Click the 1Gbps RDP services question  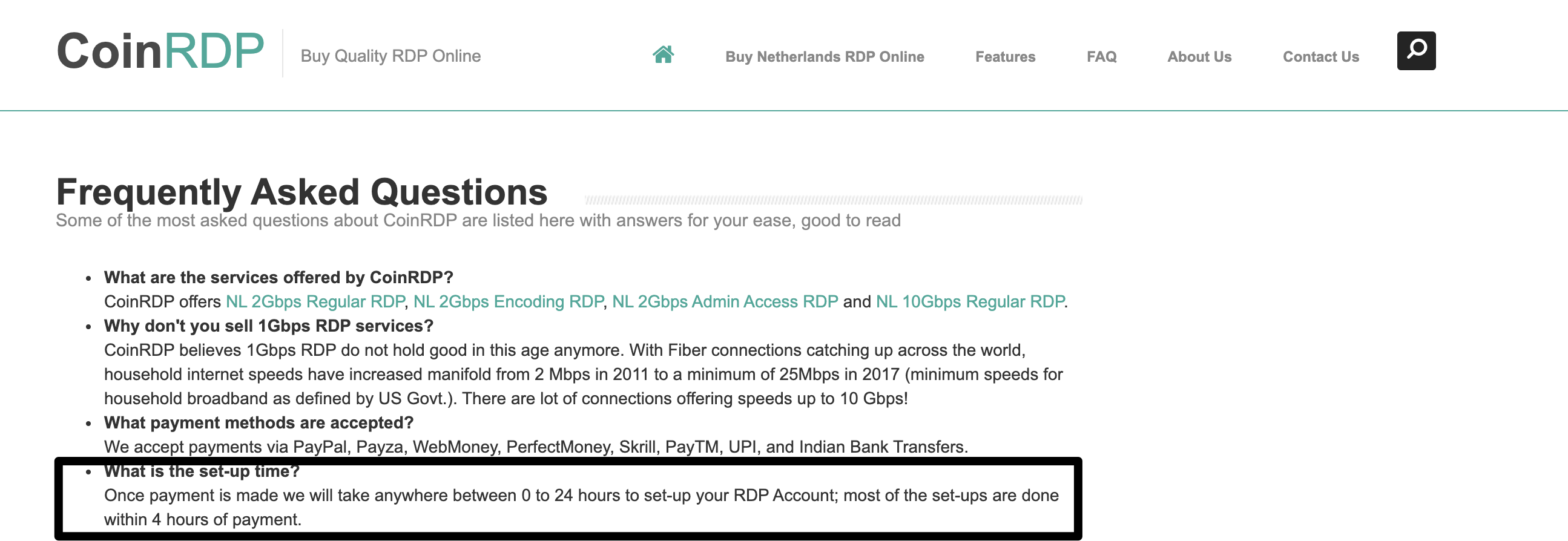point(268,326)
